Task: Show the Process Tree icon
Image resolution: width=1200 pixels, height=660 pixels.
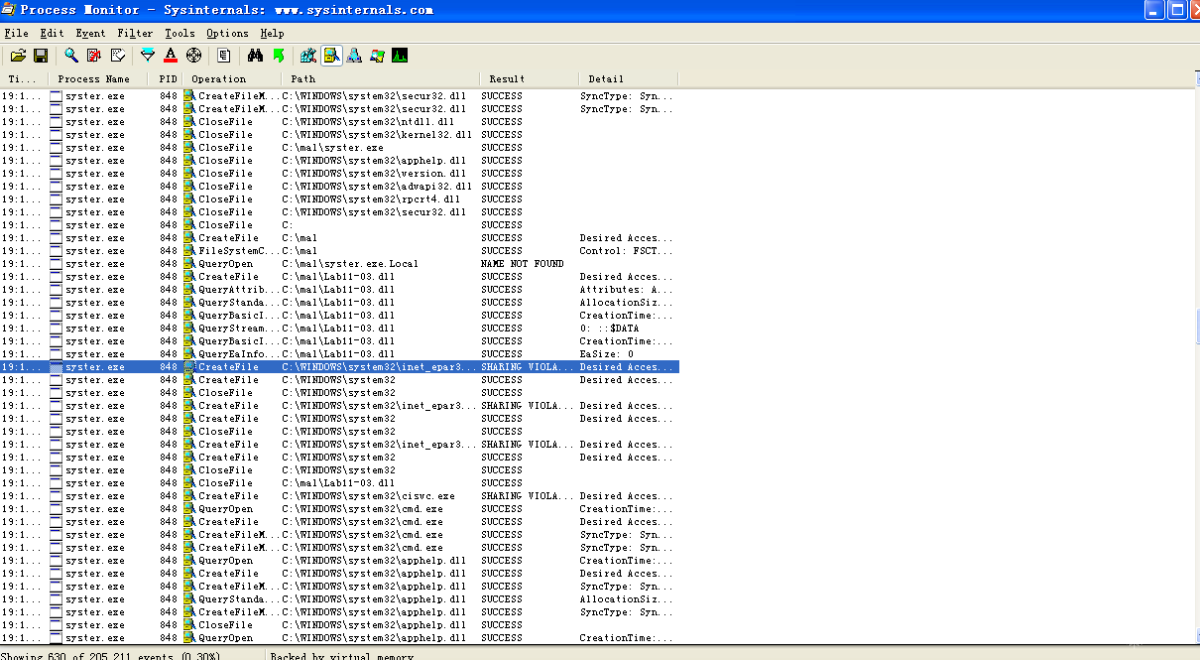Action: [225, 56]
